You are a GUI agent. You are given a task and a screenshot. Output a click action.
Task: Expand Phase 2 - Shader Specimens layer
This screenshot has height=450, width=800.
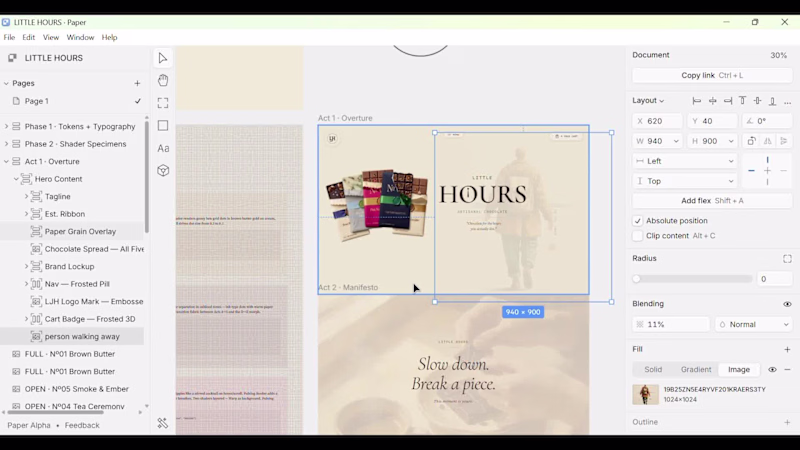pos(6,144)
